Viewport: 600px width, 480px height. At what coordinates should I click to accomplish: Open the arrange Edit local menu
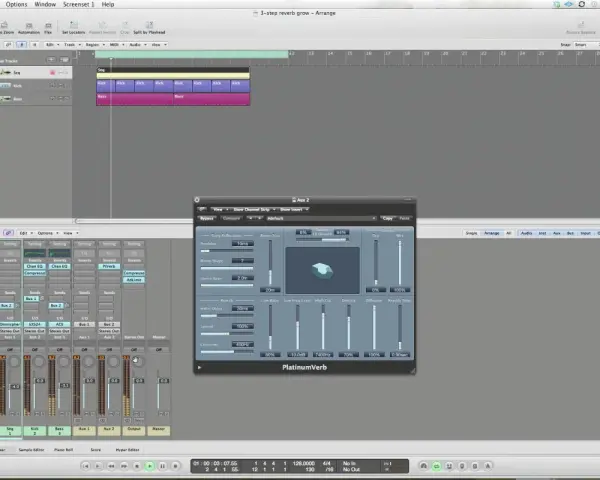(x=52, y=45)
